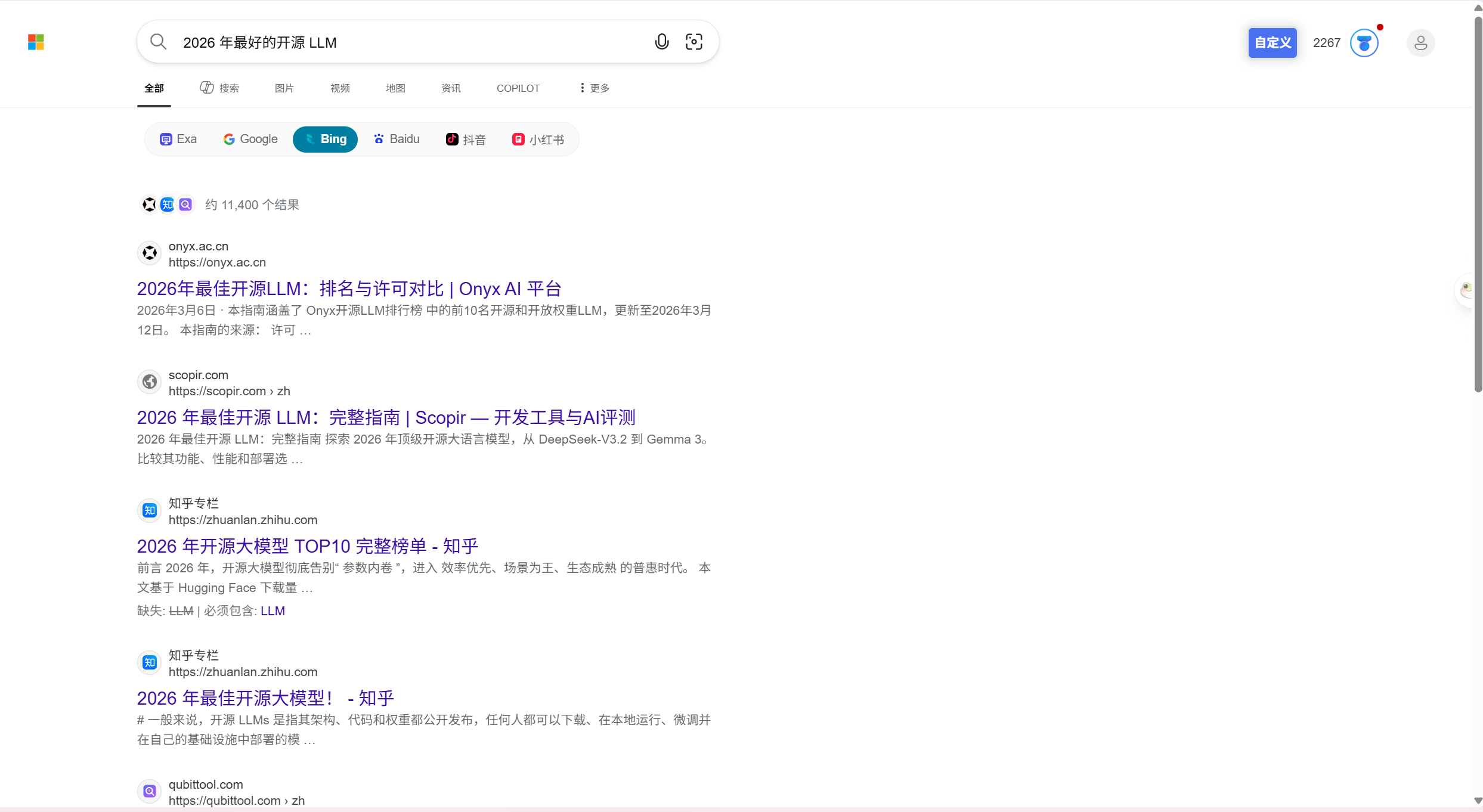This screenshot has height=812, width=1483.
Task: Expand the 更多 menu
Action: pos(595,88)
